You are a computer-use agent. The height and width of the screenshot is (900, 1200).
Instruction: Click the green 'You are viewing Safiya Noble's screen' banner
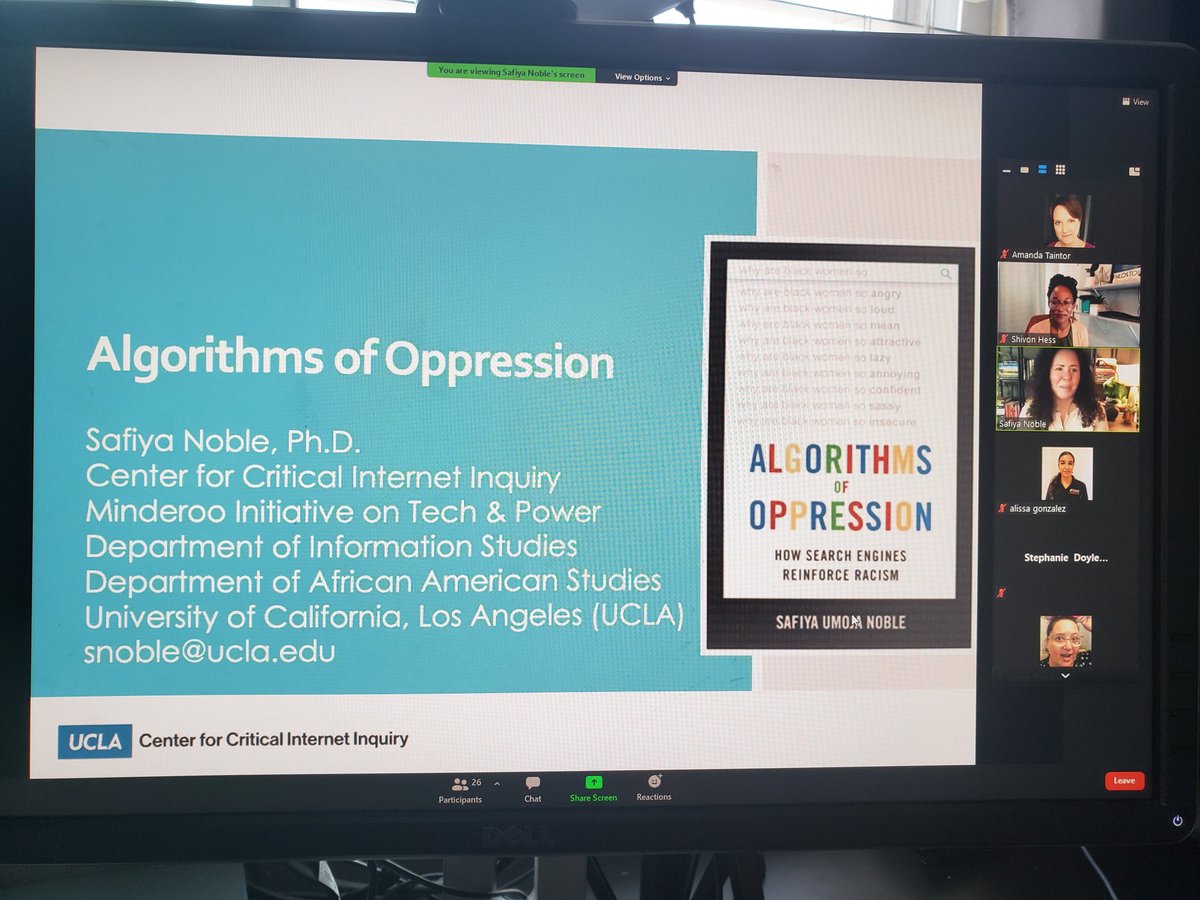512,74
